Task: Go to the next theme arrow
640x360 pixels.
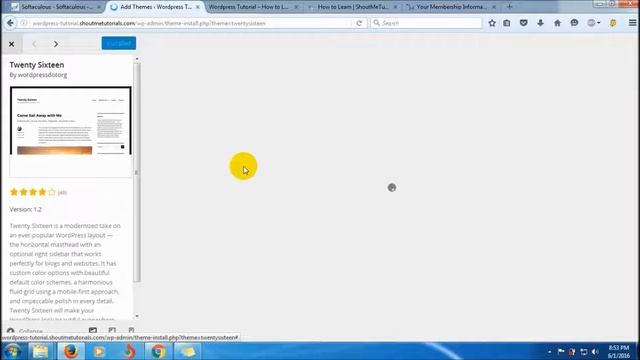Action: (x=56, y=44)
